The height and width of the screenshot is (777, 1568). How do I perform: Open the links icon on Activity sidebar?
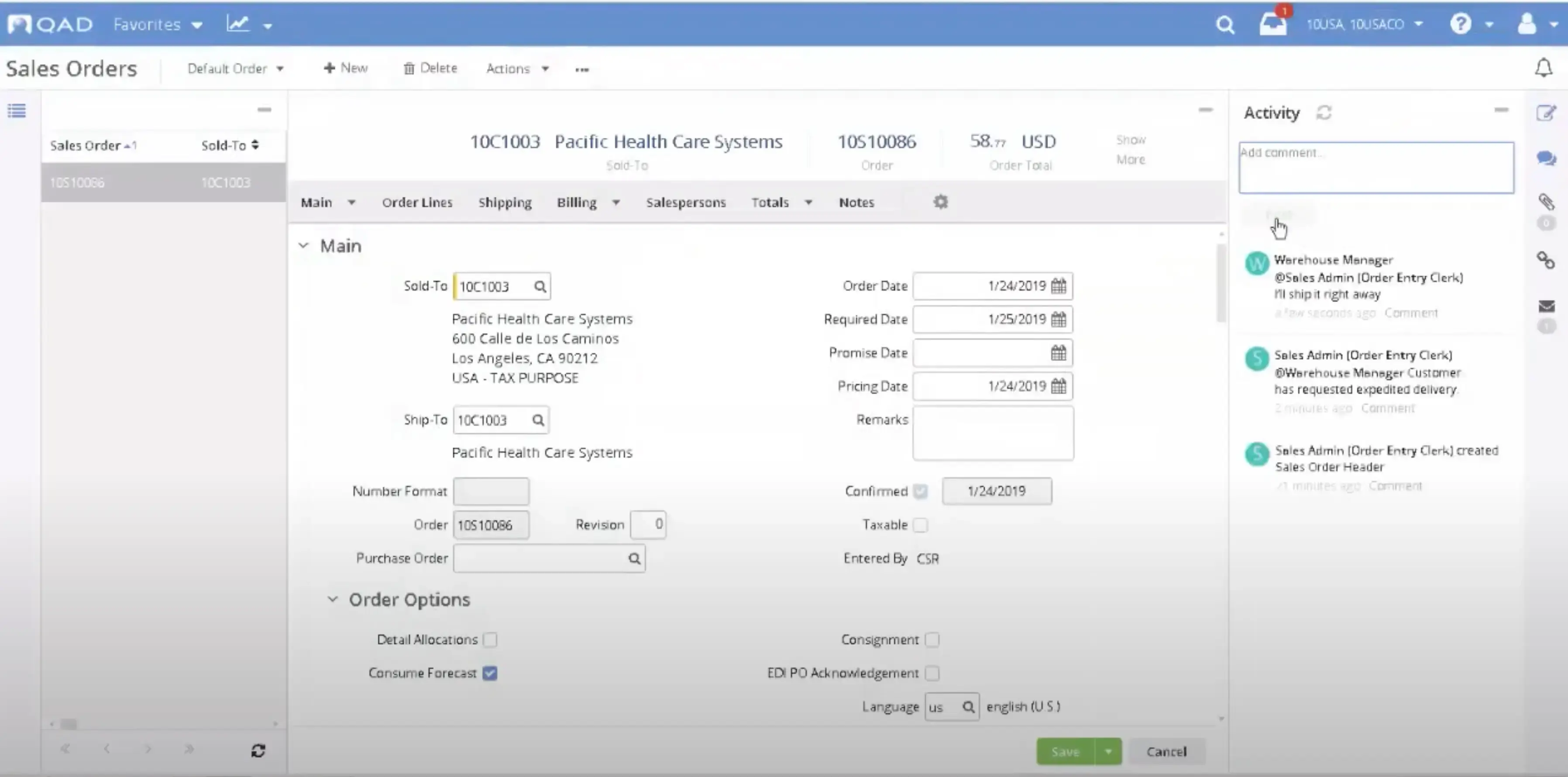(1546, 261)
